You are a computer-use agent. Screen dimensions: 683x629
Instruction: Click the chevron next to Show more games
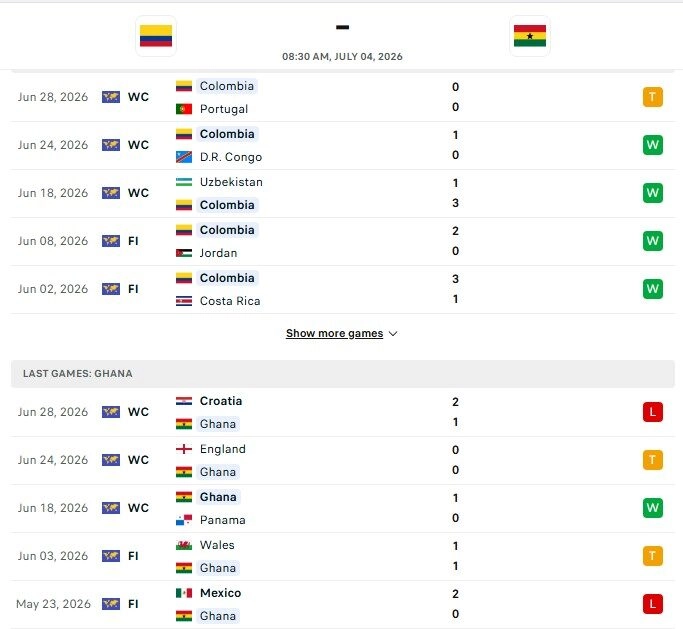click(x=393, y=334)
